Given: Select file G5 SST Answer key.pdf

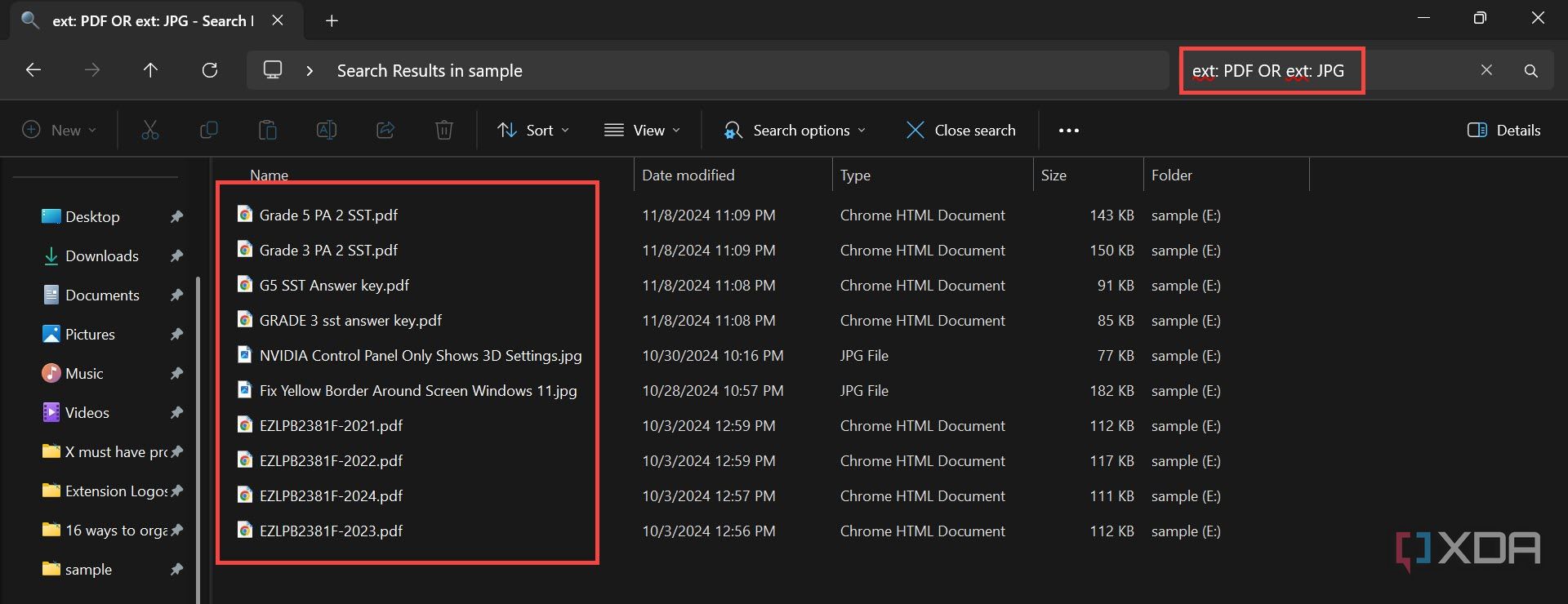Looking at the screenshot, I should (x=334, y=285).
